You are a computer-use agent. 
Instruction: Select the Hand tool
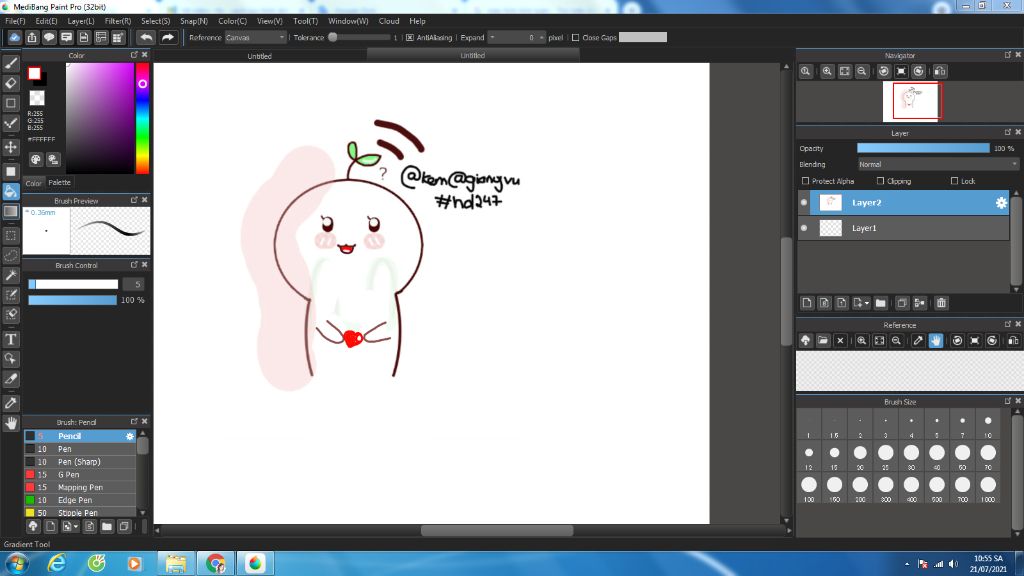(x=11, y=423)
